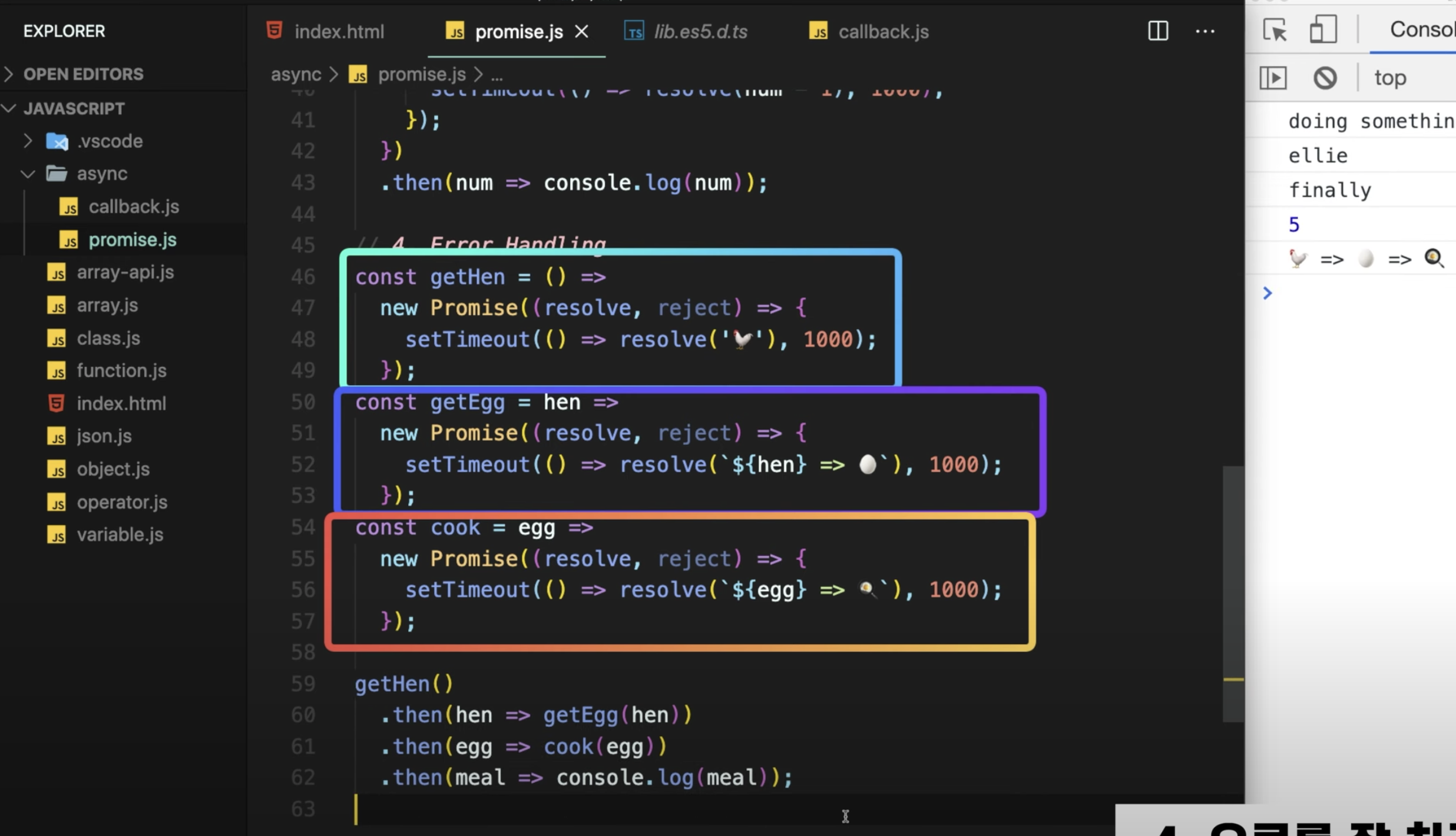1456x836 pixels.
Task: Open the editor More Actions ellipsis menu
Action: pyautogui.click(x=1204, y=31)
